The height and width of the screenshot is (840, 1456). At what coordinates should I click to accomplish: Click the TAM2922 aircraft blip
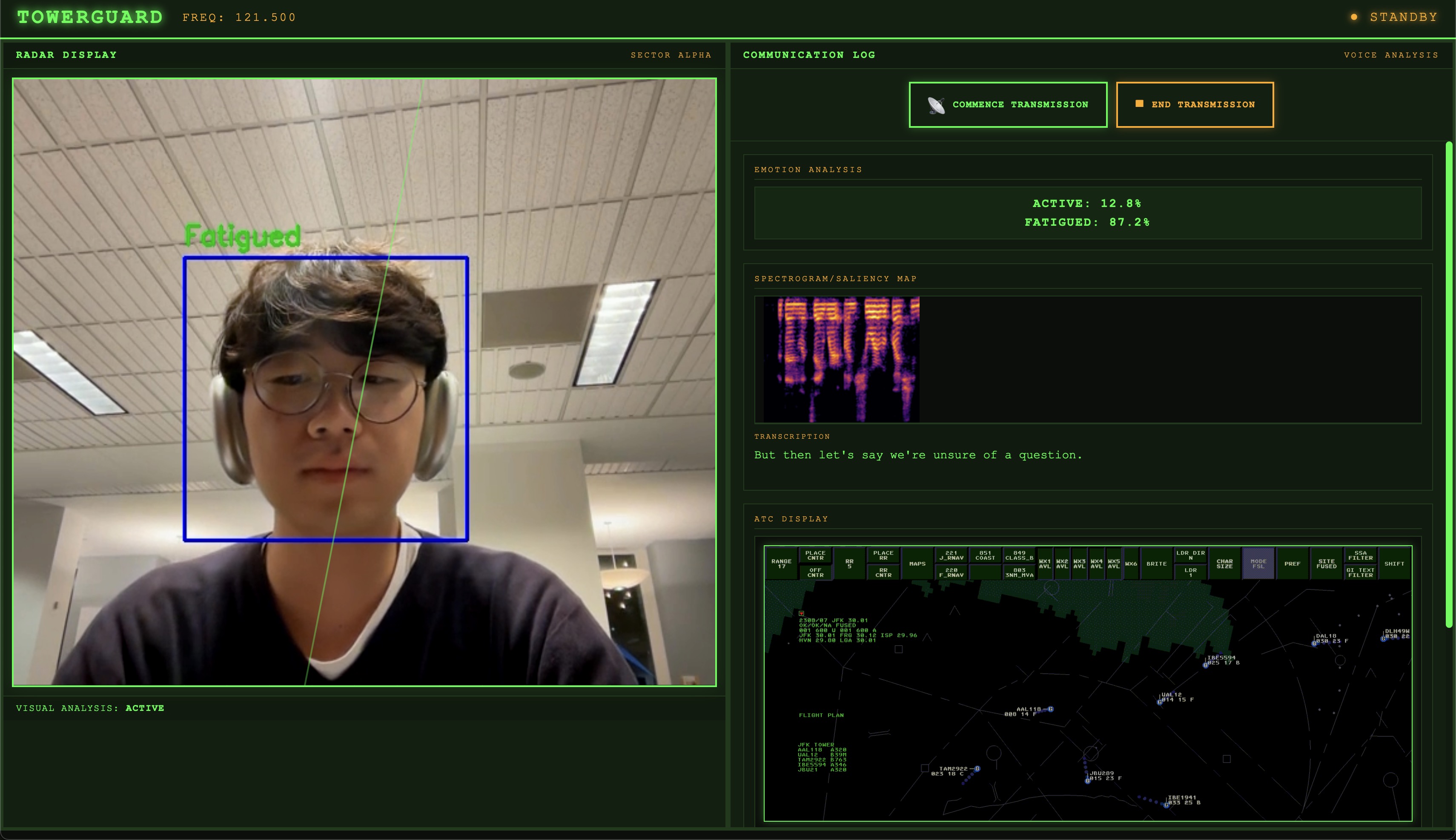[977, 768]
